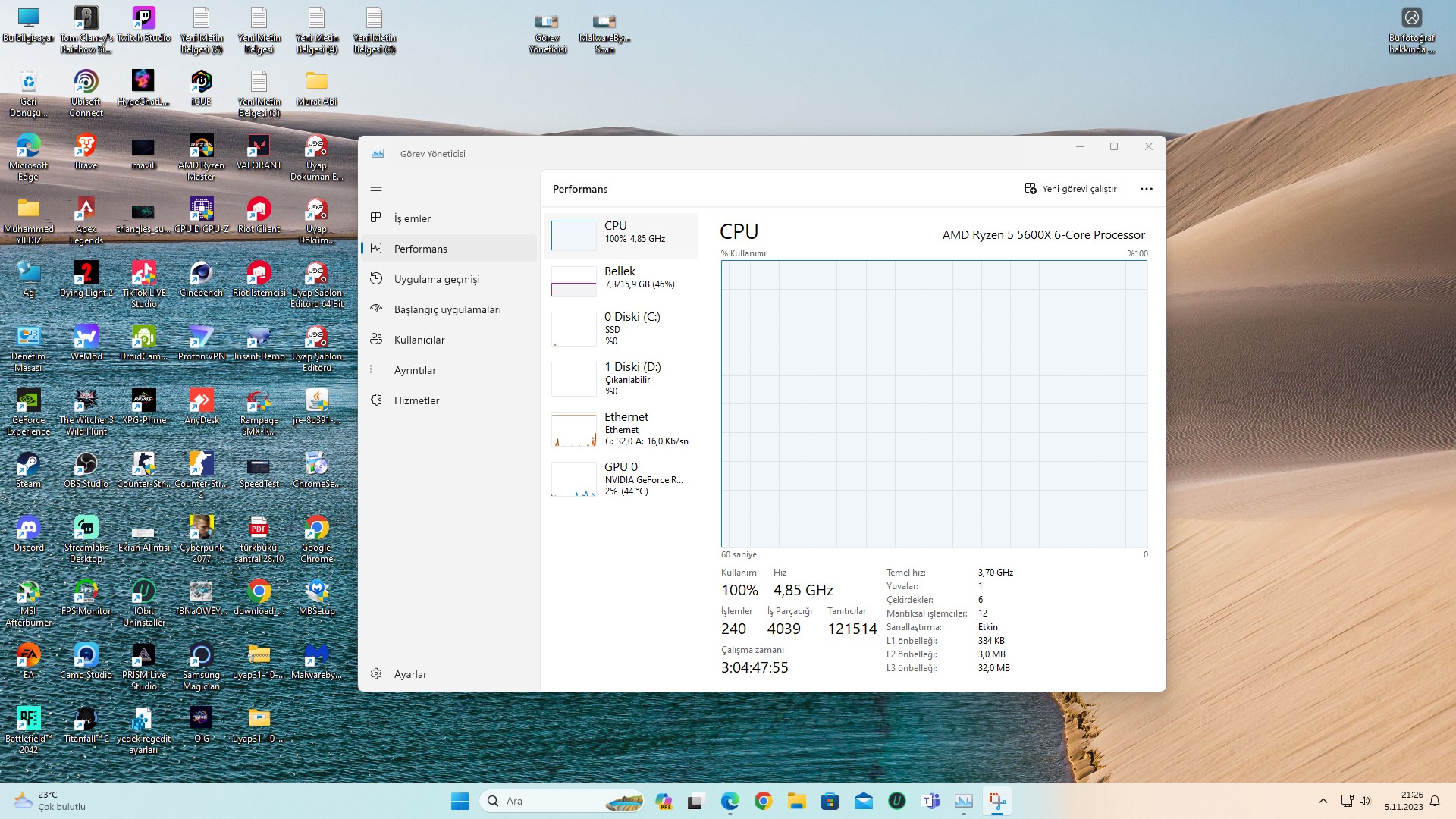Open the three-dots more options menu

[1146, 189]
